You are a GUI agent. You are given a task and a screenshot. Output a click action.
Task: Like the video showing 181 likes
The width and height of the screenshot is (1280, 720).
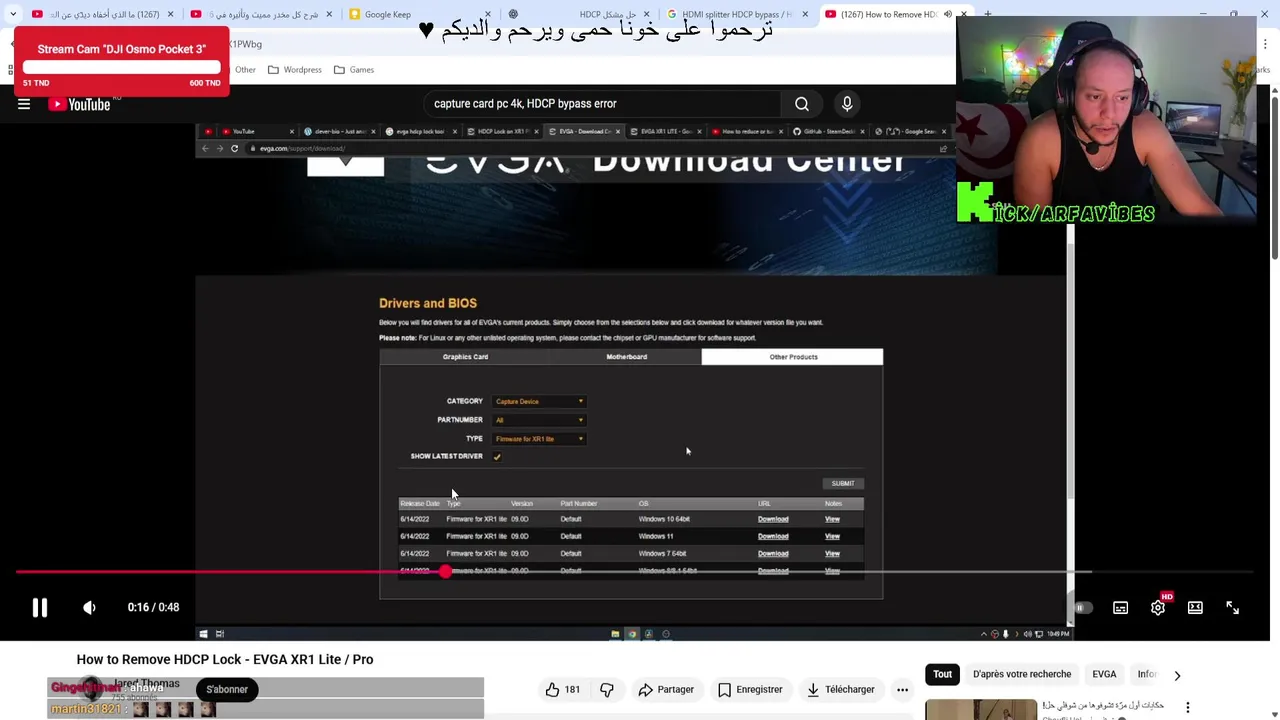point(563,689)
